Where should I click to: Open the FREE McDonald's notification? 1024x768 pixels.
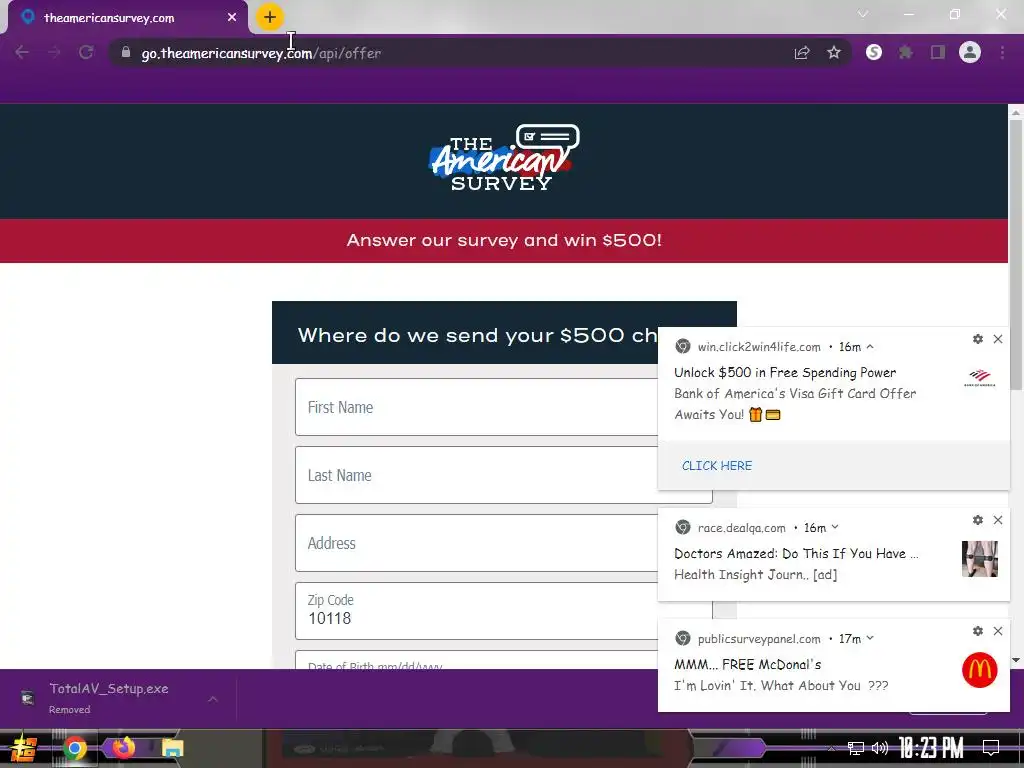tap(748, 664)
